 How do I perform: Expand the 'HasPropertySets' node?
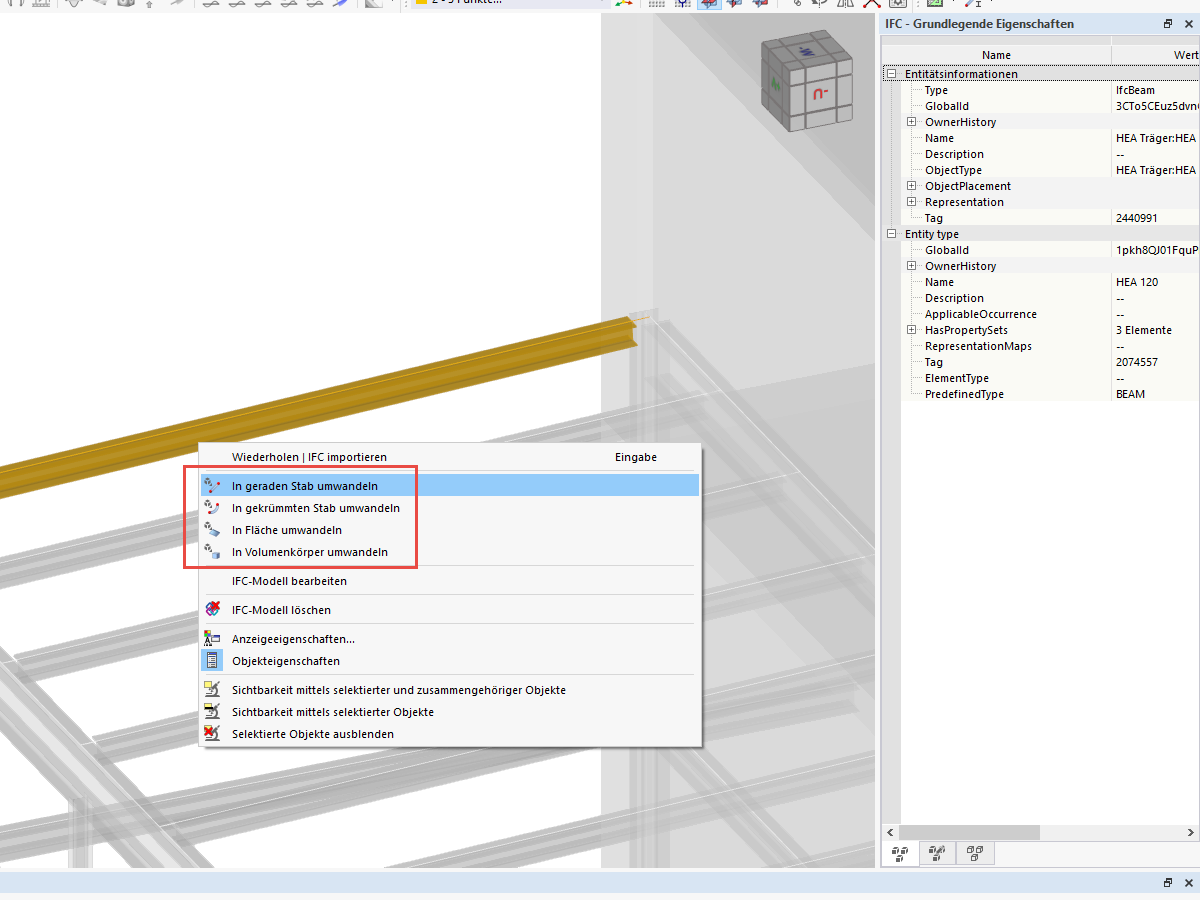coord(911,330)
